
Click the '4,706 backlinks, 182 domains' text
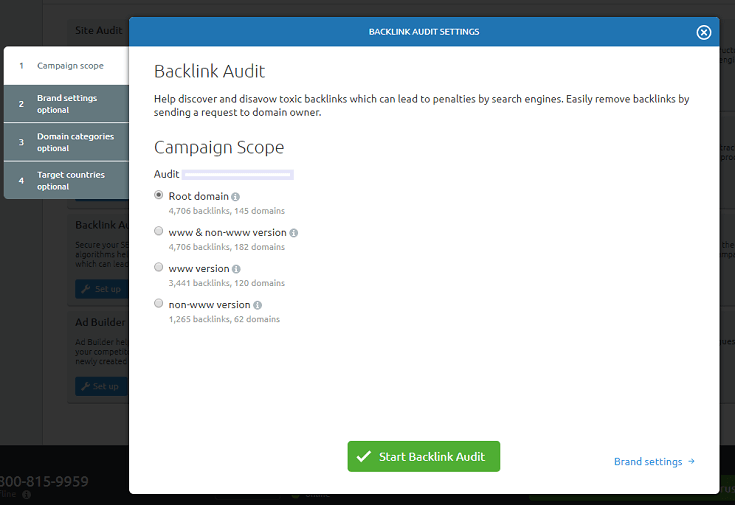click(226, 247)
